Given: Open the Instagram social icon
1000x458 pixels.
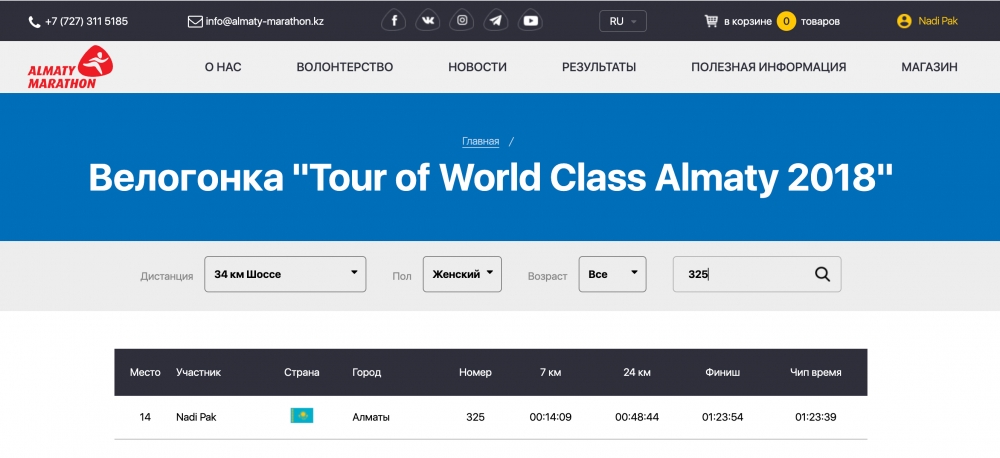Looking at the screenshot, I should click(461, 21).
